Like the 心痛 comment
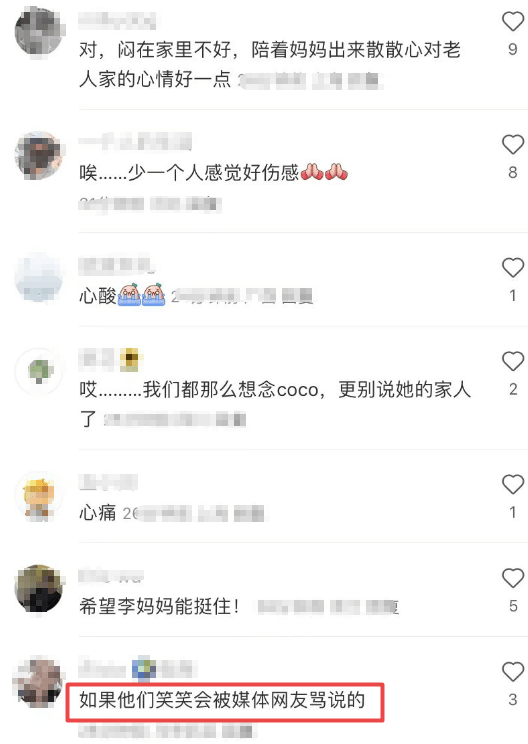Viewport: 528px width, 744px height. tap(512, 484)
